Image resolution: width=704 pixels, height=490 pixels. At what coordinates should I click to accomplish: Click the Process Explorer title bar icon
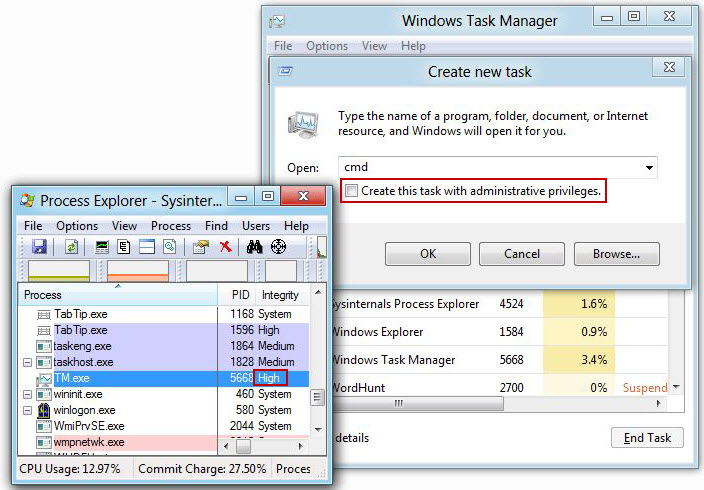click(27, 200)
